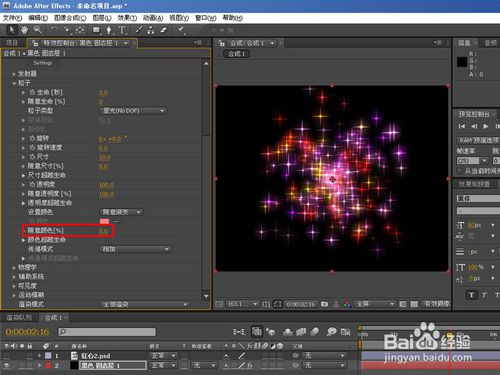Click the snapshot camera icon under viewer
This screenshot has width=500, height=375.
coord(324,304)
